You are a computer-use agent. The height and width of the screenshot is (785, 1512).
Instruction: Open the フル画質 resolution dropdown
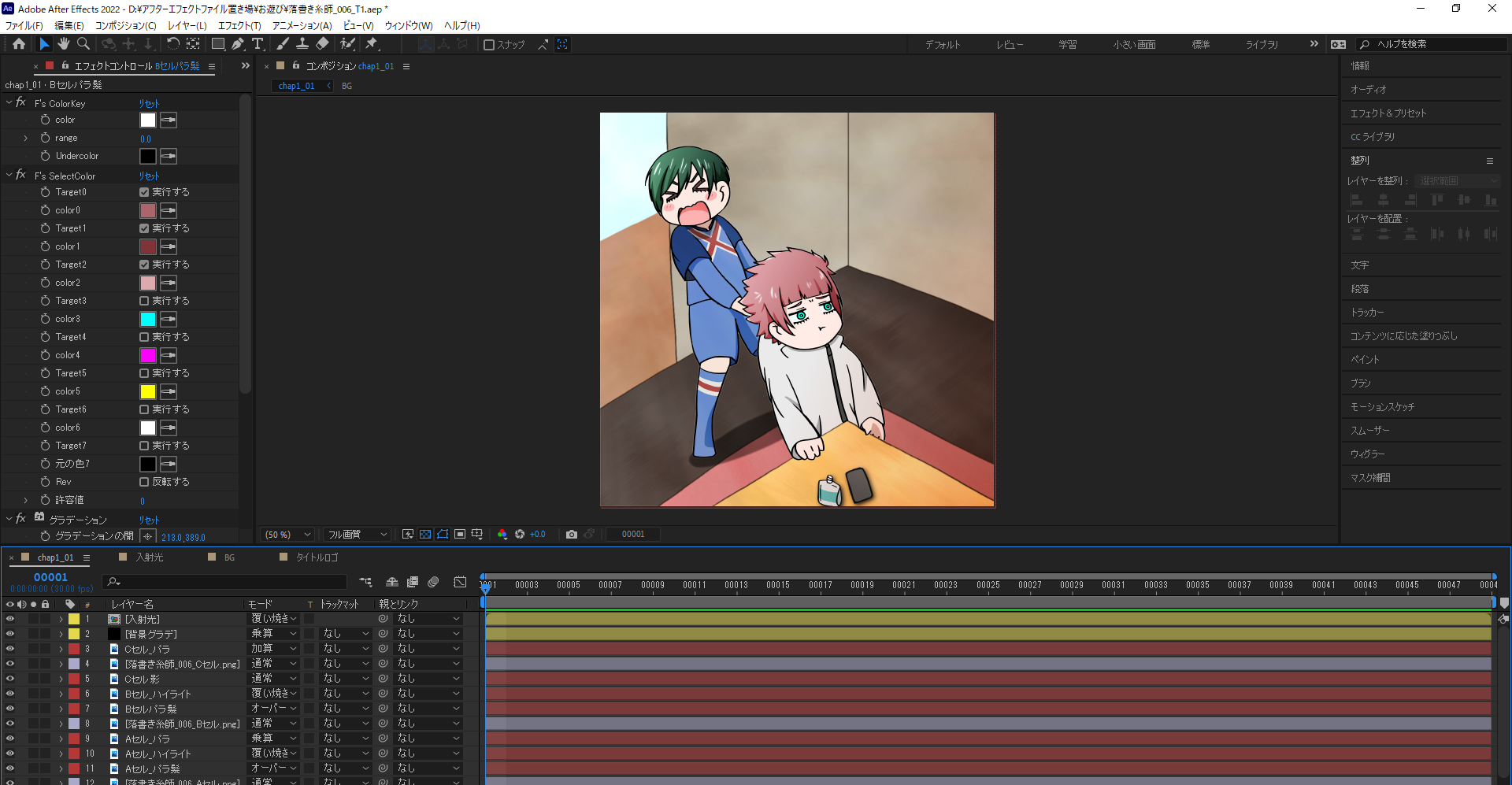click(x=358, y=534)
